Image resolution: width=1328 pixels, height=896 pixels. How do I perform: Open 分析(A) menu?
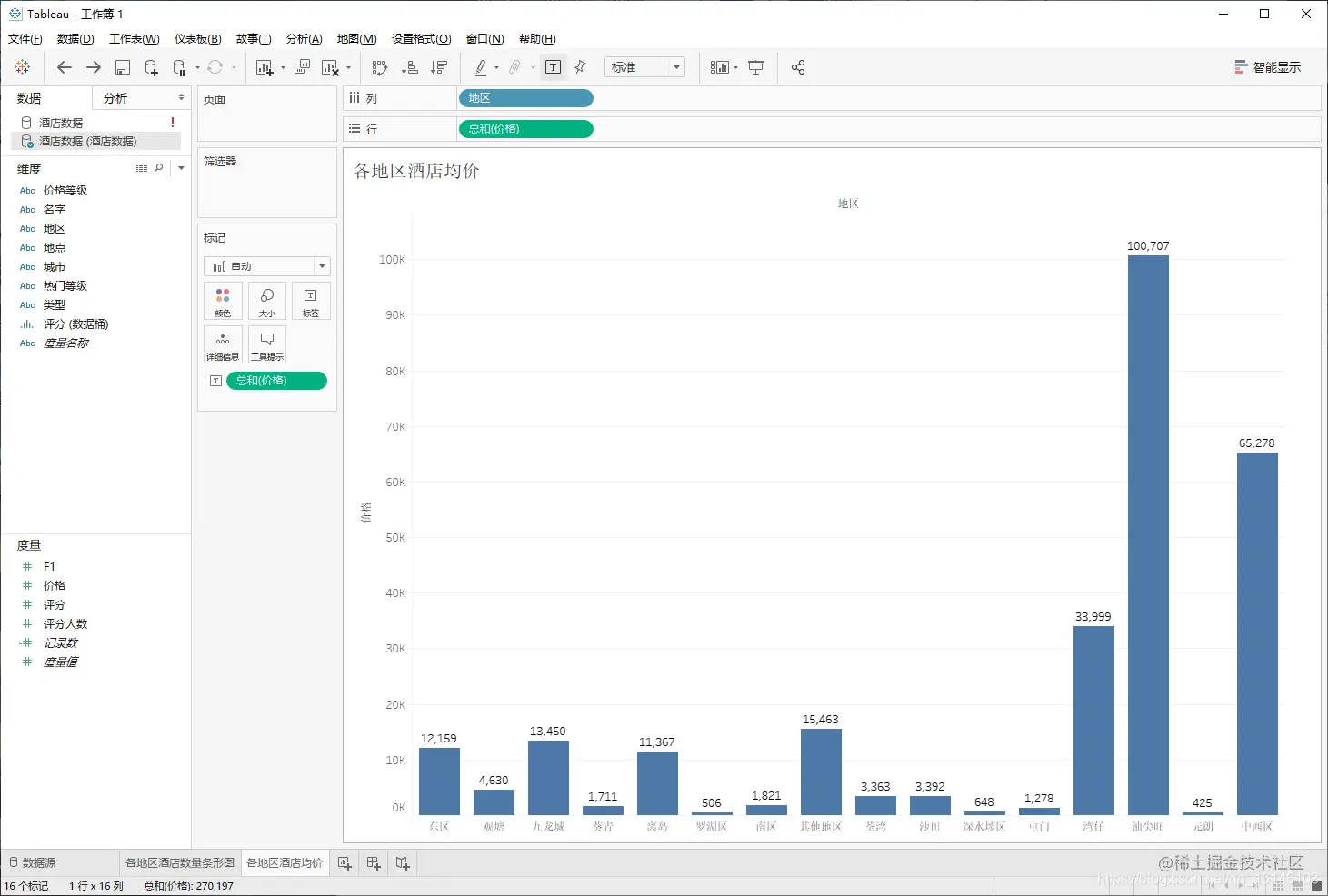pos(305,39)
